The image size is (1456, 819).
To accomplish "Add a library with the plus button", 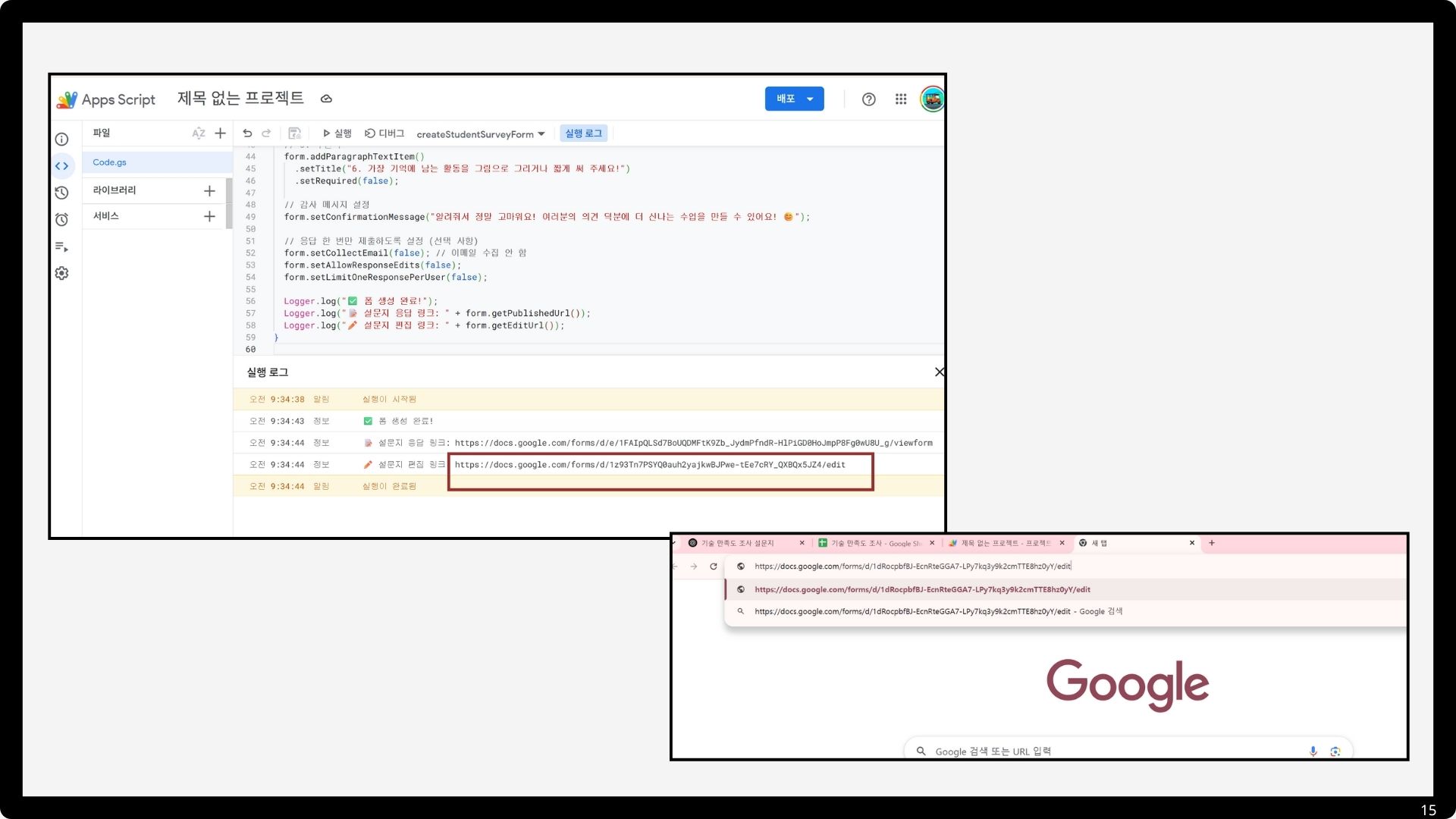I will [210, 191].
